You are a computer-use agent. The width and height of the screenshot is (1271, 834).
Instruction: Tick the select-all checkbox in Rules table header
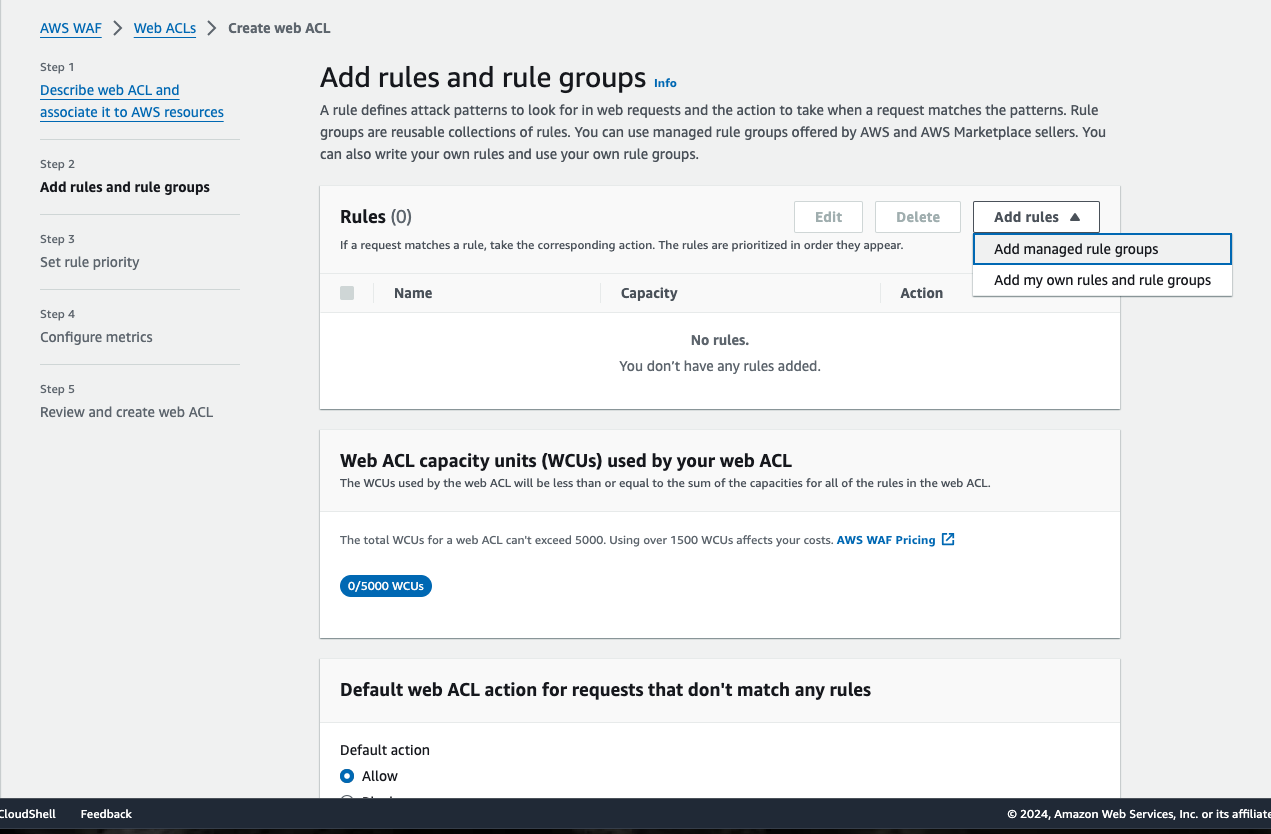[x=347, y=293]
